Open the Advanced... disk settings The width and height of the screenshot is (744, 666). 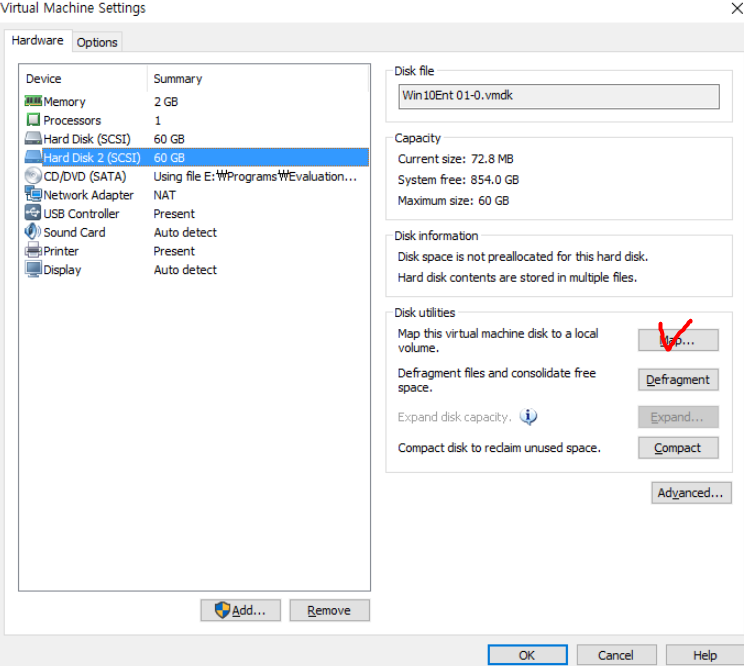pos(691,493)
